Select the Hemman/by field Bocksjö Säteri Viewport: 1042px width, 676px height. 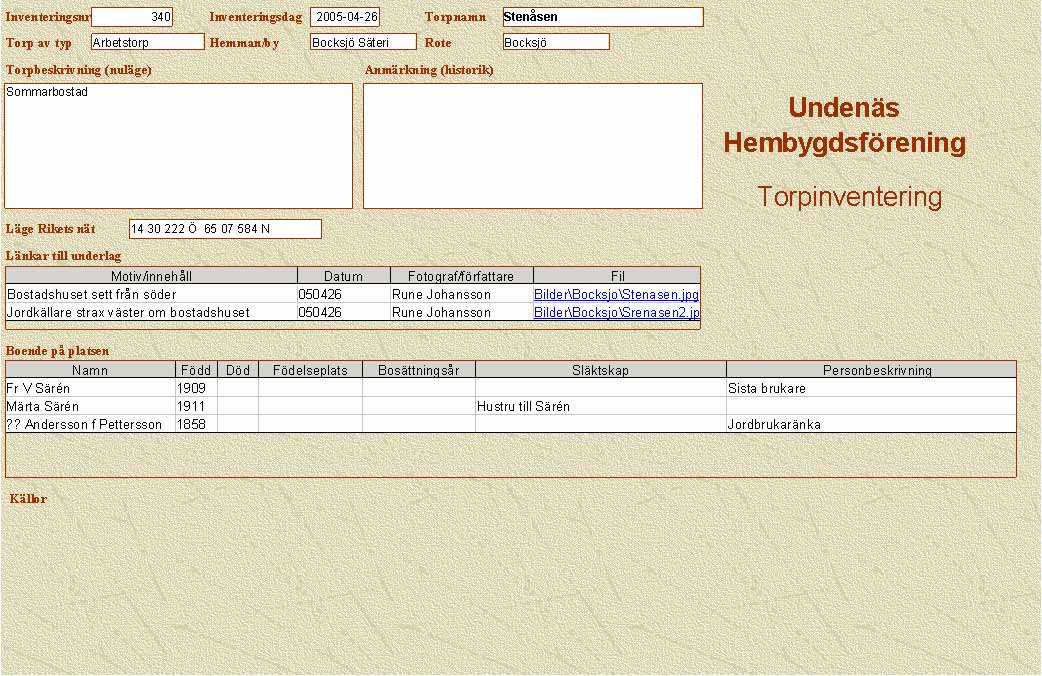363,42
